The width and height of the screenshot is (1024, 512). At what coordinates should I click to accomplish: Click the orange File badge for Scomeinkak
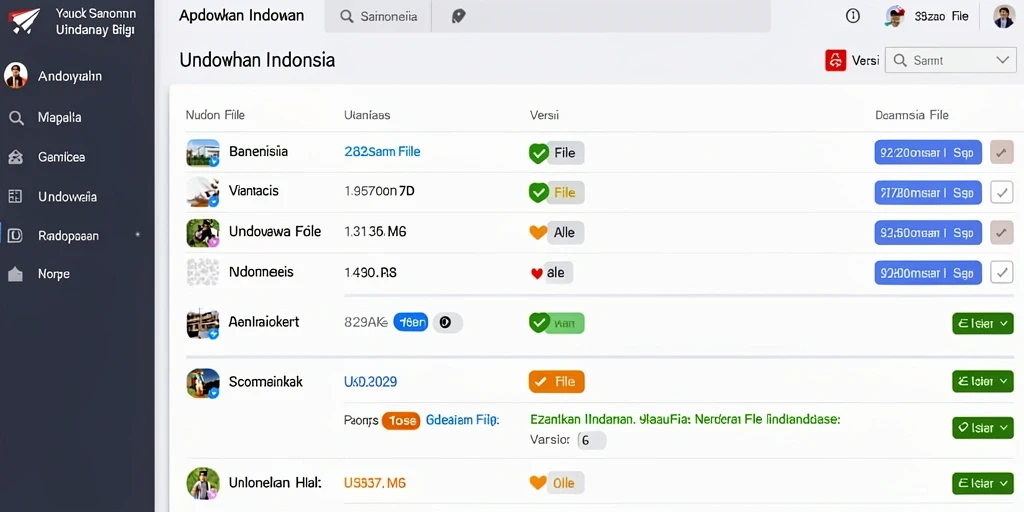tap(556, 381)
